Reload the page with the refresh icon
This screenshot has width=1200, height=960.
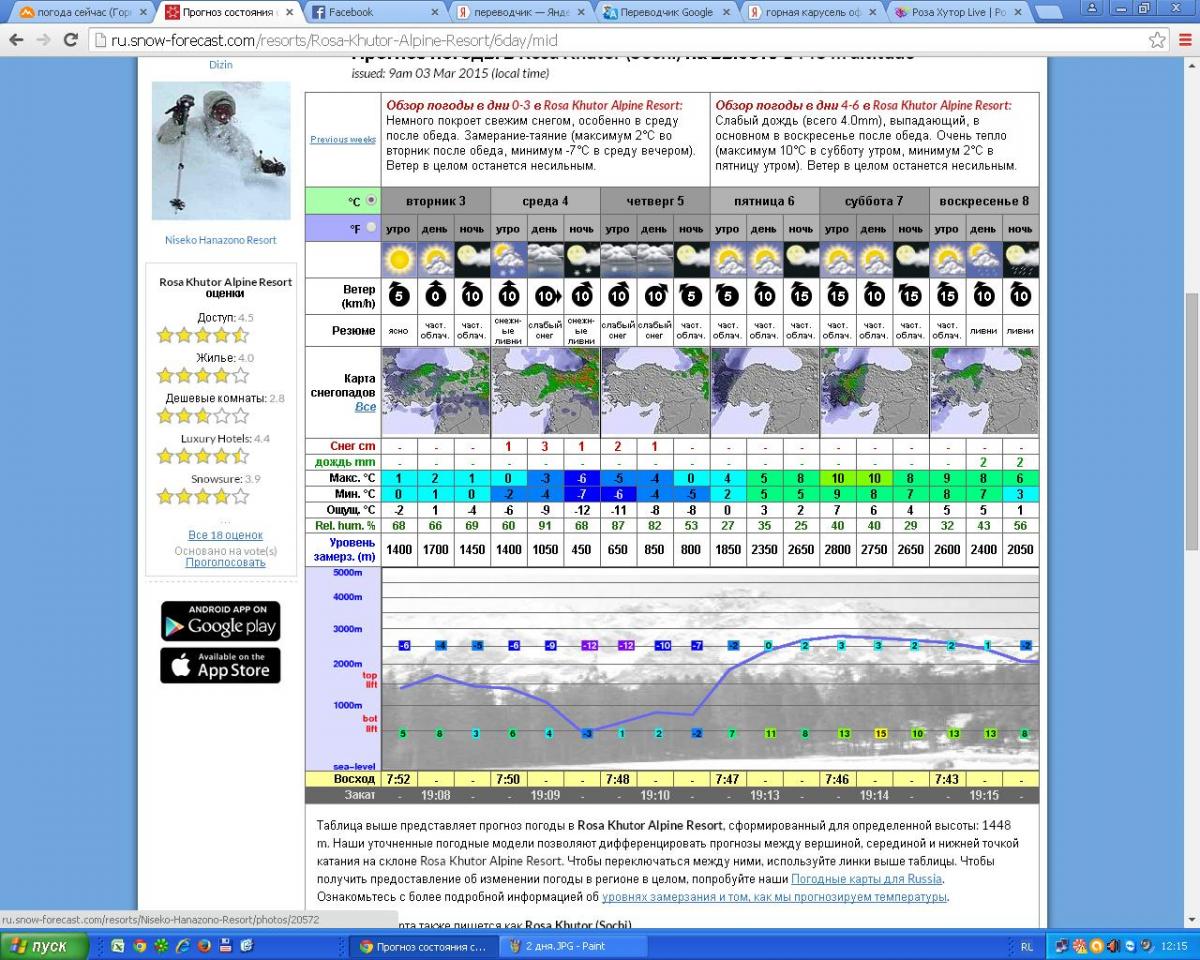click(x=70, y=40)
